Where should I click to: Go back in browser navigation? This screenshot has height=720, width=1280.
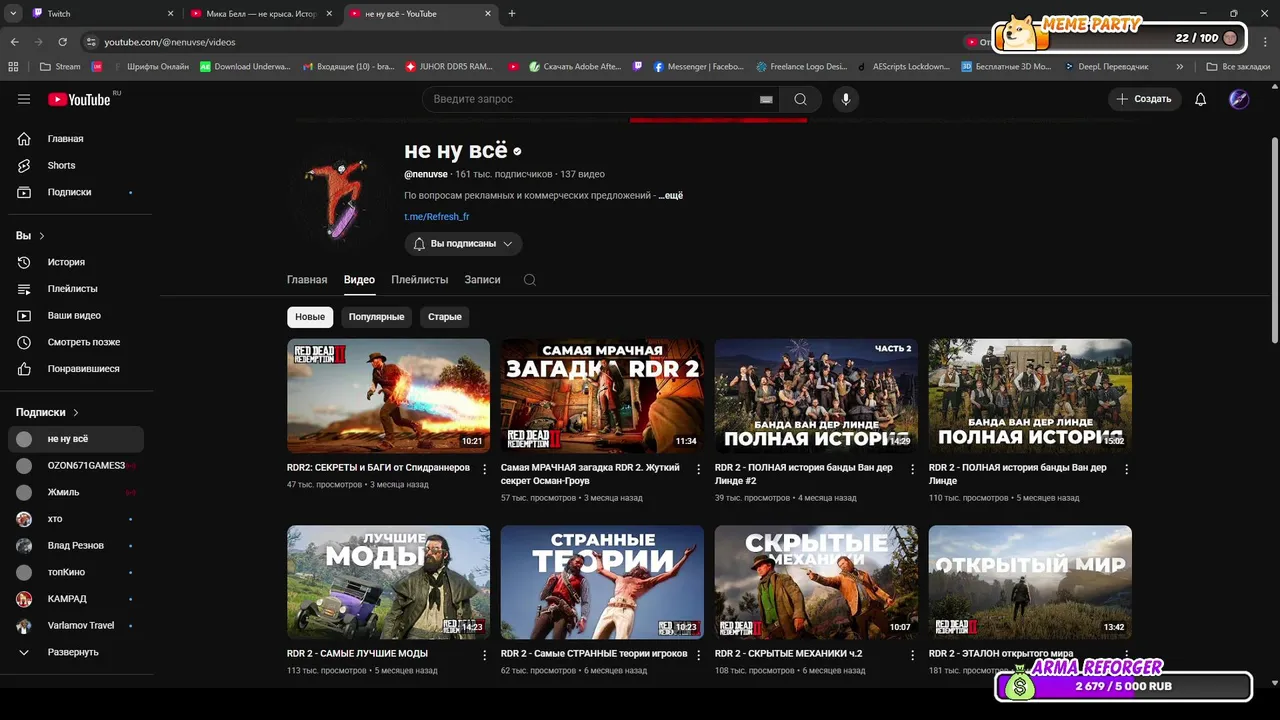coord(15,42)
